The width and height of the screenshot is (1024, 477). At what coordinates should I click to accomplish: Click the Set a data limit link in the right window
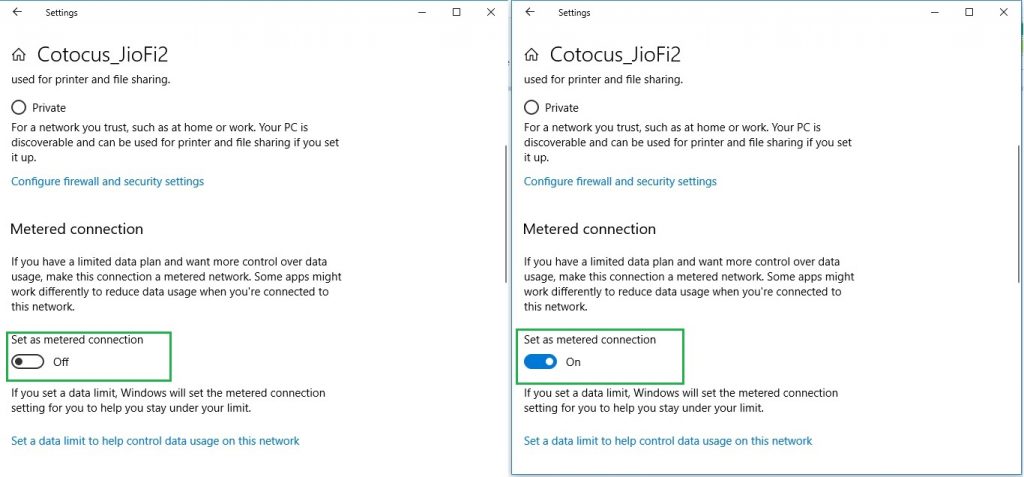668,441
